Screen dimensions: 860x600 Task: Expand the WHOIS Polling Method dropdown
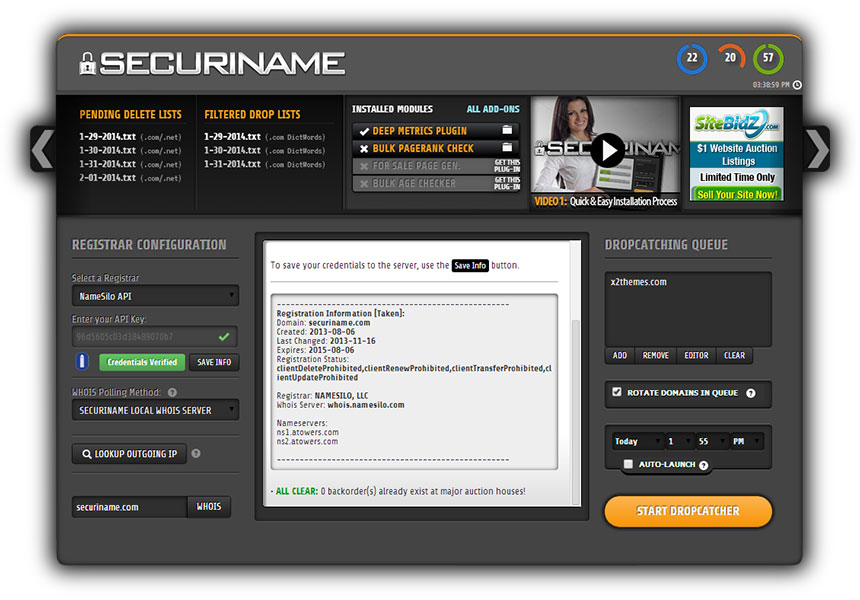point(155,410)
